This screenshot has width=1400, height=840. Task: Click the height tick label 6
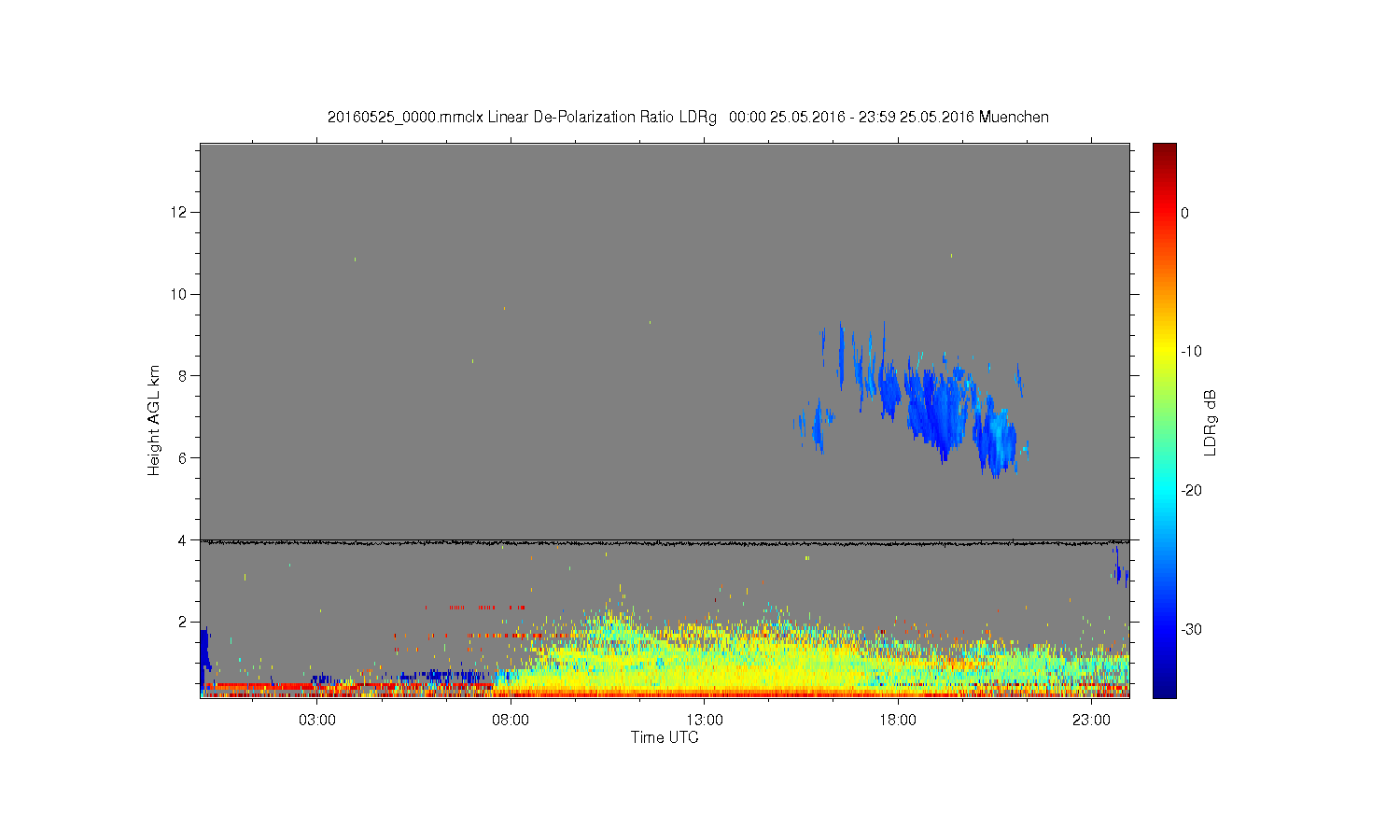[x=184, y=458]
